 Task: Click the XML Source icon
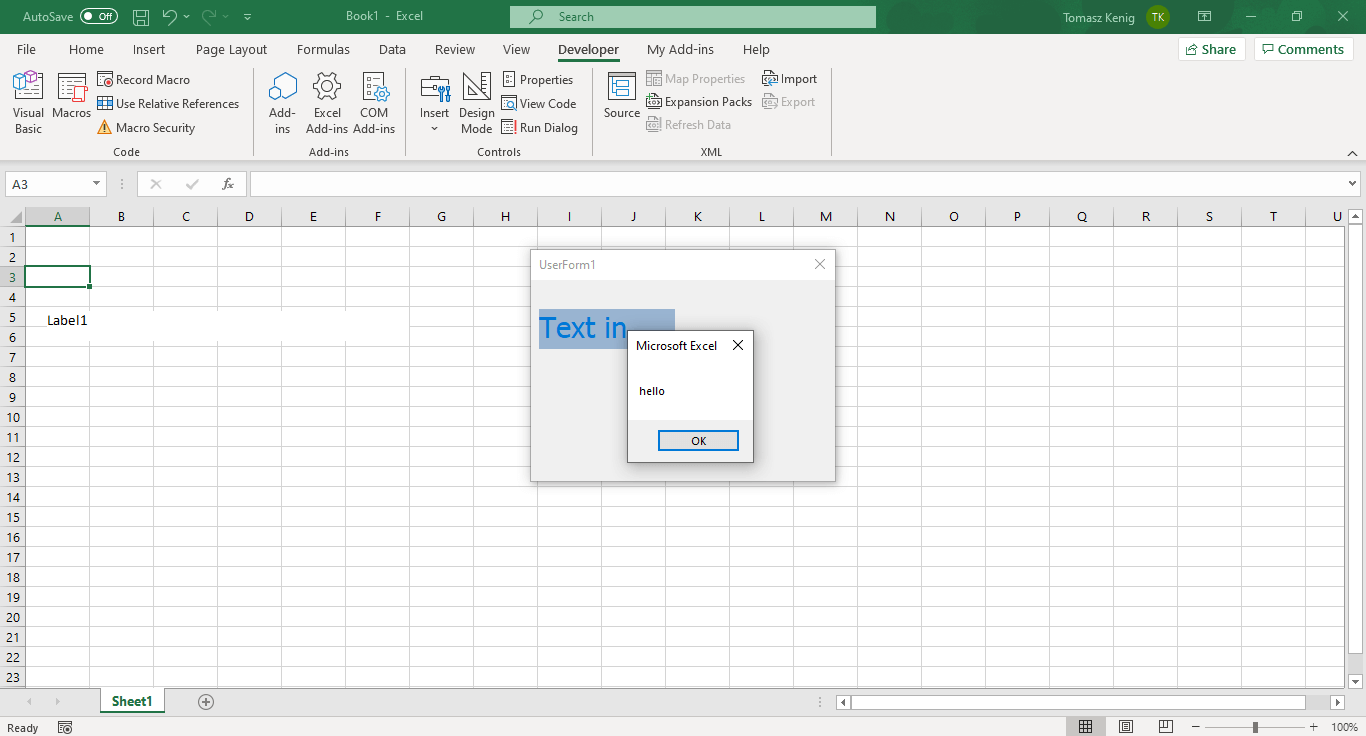[x=621, y=95]
